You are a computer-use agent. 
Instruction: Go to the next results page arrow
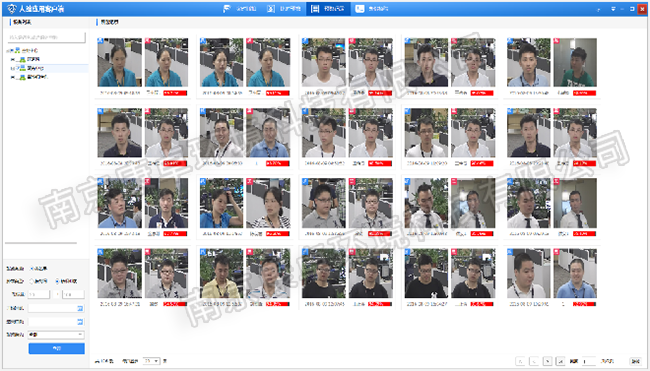pyautogui.click(x=547, y=361)
